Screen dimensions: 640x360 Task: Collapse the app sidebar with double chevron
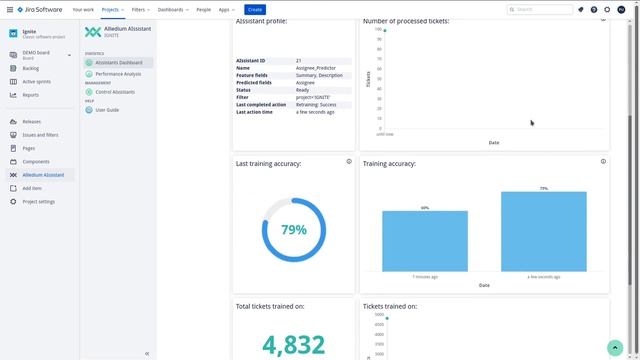[147, 353]
